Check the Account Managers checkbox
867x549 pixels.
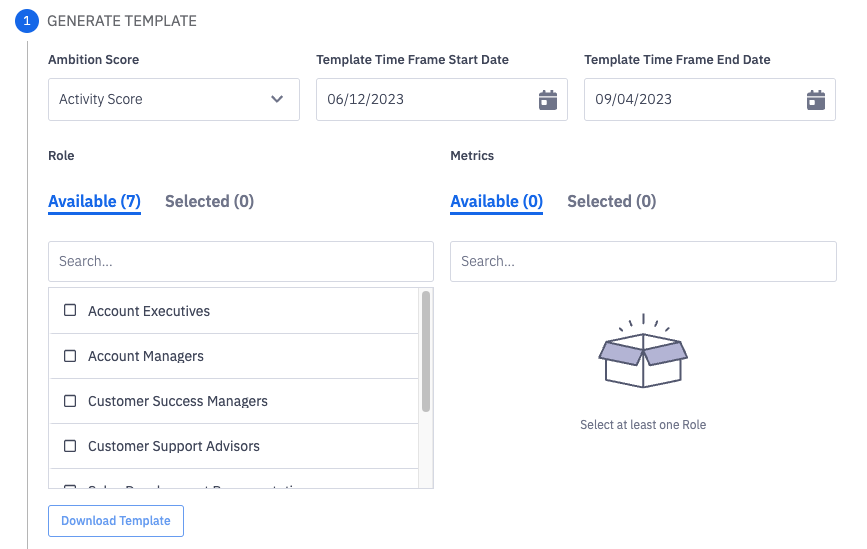coord(70,356)
